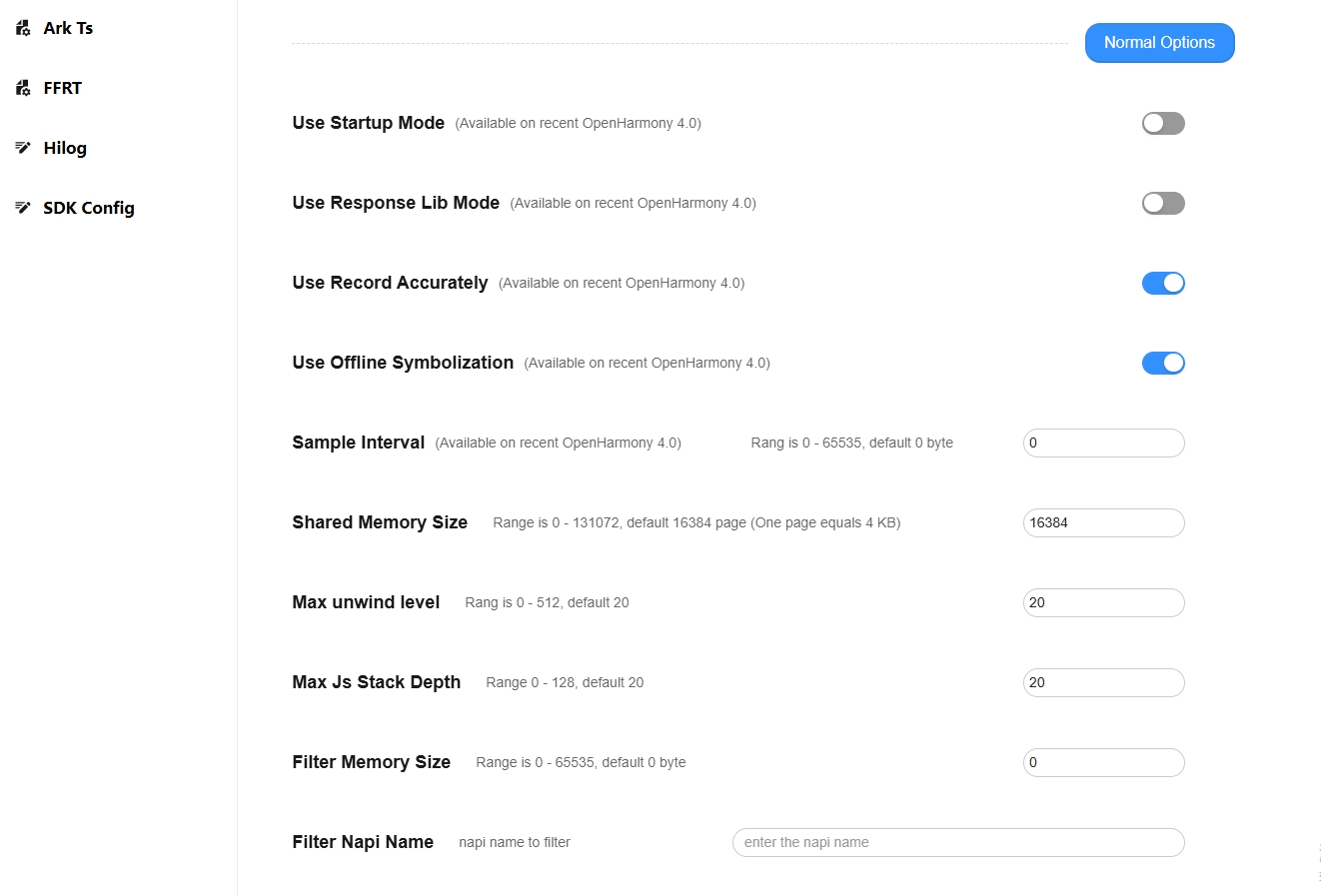
Task: Select the Max unwind level input
Action: click(x=1103, y=602)
